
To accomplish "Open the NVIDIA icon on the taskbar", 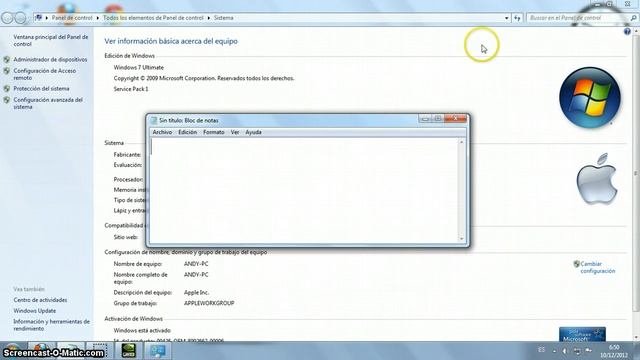I will tap(129, 351).
